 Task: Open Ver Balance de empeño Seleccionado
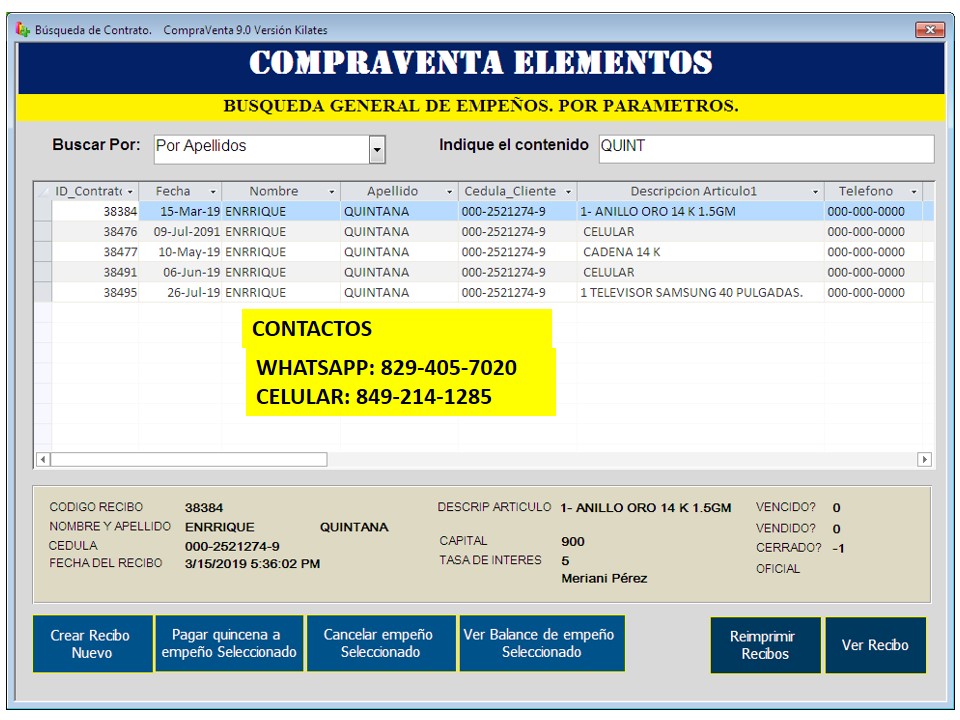click(x=542, y=644)
